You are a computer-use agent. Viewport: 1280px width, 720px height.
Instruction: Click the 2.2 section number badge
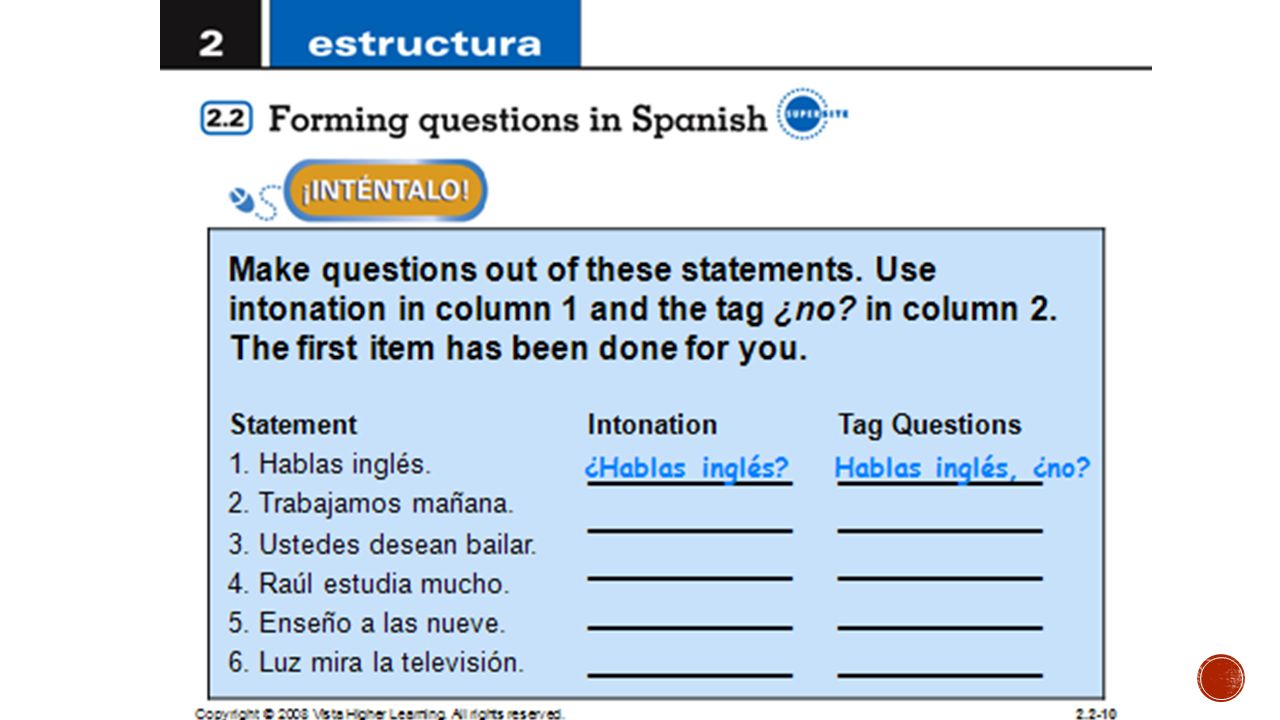click(225, 119)
